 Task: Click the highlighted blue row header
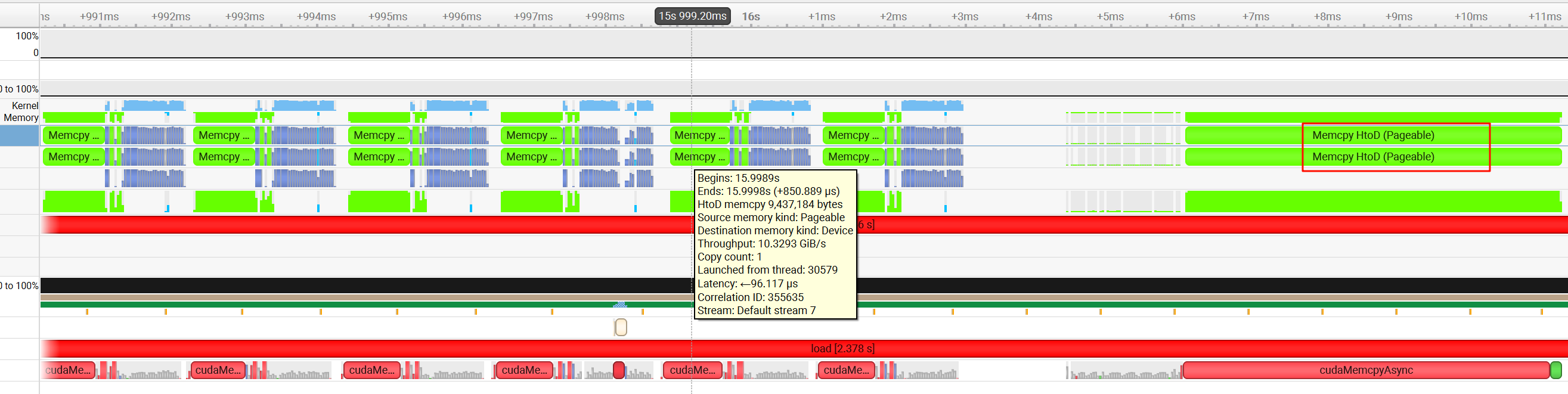tap(20, 135)
